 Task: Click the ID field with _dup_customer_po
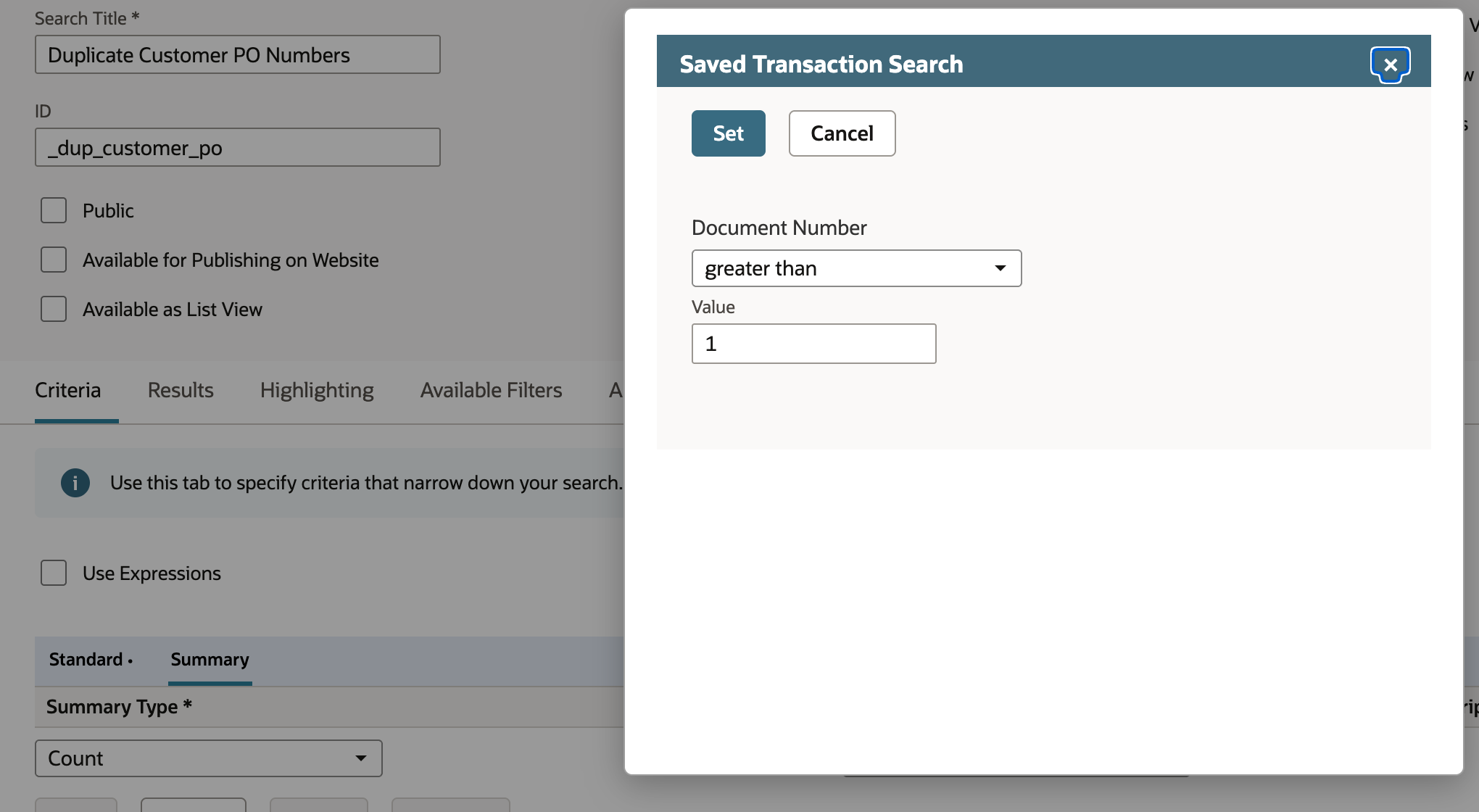click(x=237, y=148)
